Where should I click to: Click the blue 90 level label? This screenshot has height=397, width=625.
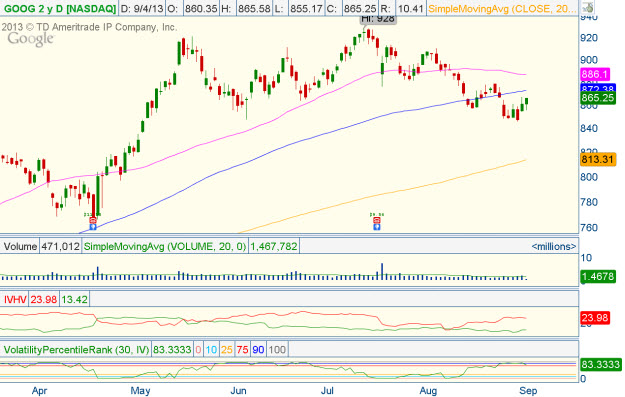[x=258, y=350]
